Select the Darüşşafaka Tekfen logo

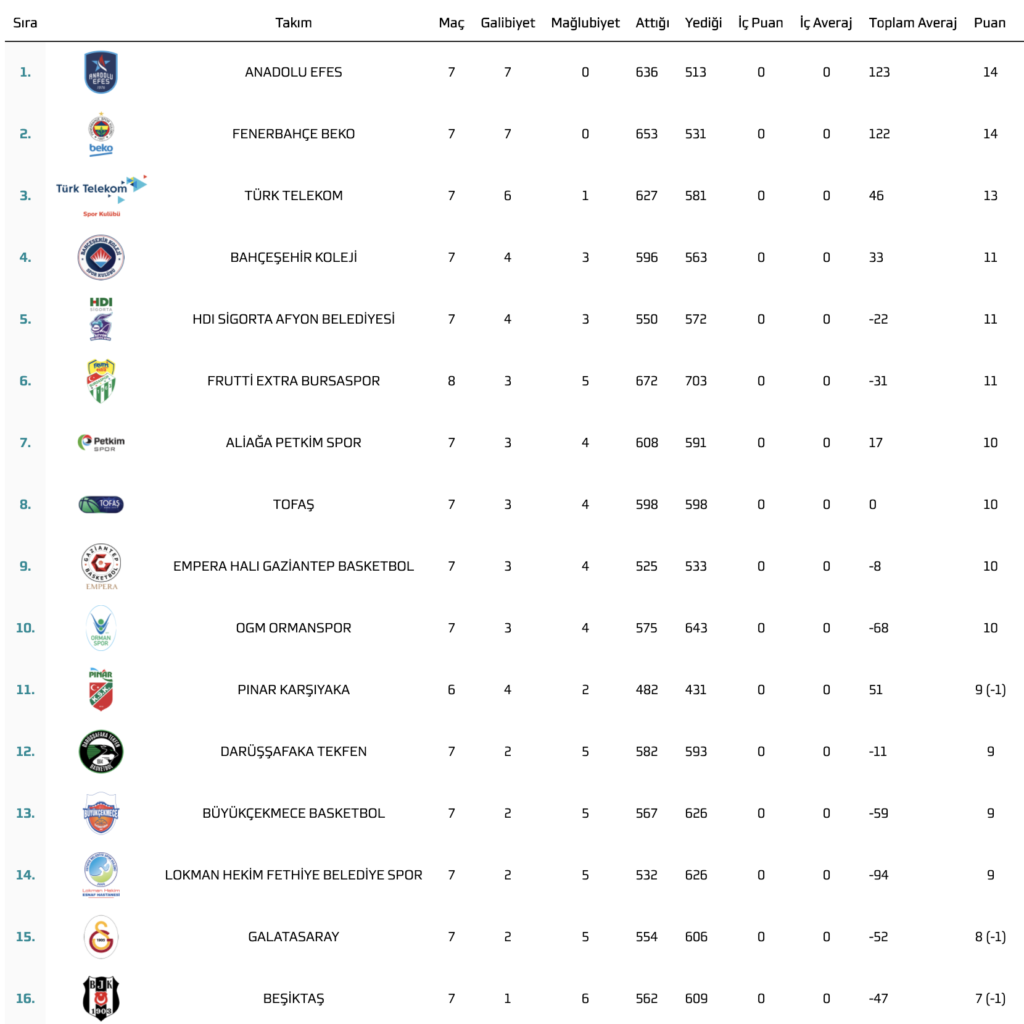(x=101, y=752)
